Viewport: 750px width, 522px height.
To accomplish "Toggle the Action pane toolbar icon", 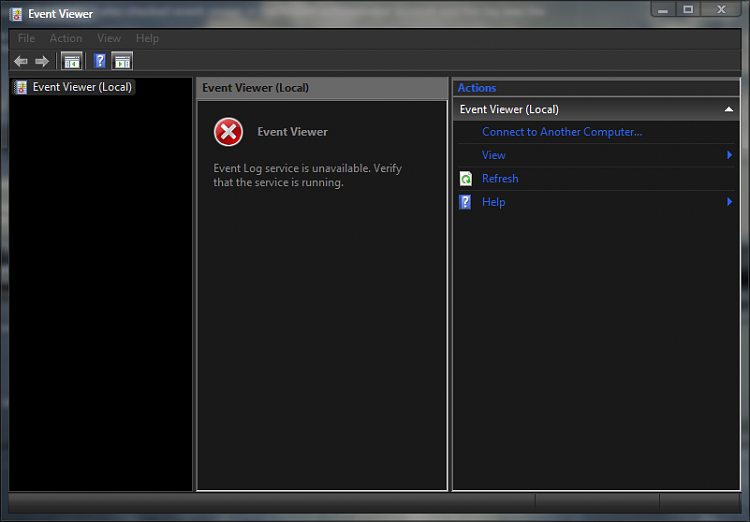I will coord(122,61).
